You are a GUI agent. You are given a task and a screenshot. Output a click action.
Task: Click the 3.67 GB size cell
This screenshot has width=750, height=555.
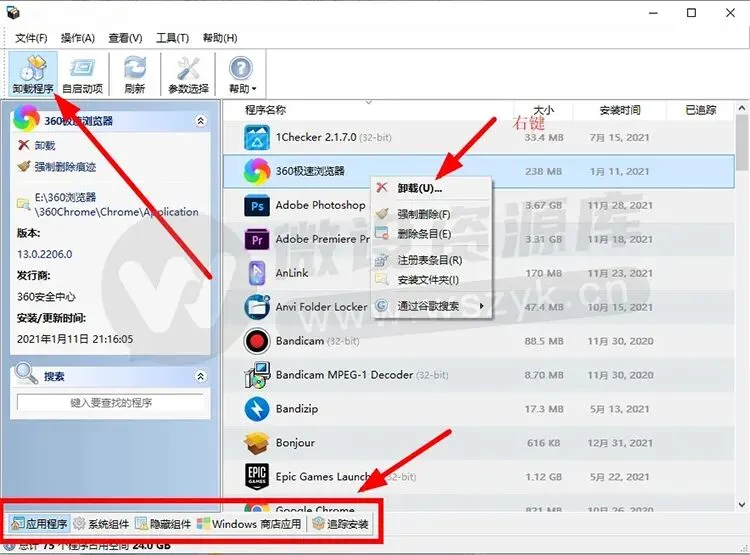[543, 206]
